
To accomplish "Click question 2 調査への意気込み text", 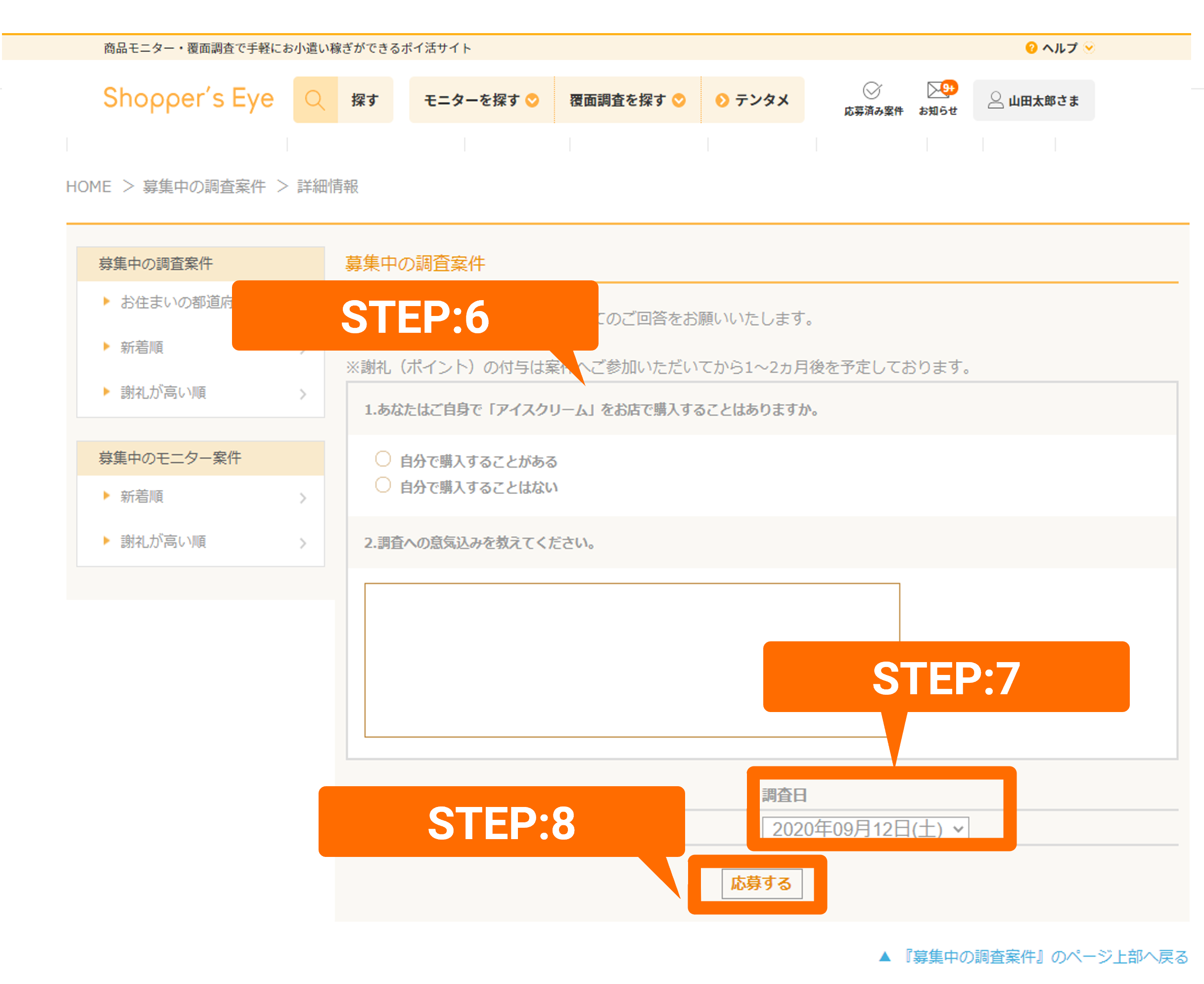I will point(479,542).
